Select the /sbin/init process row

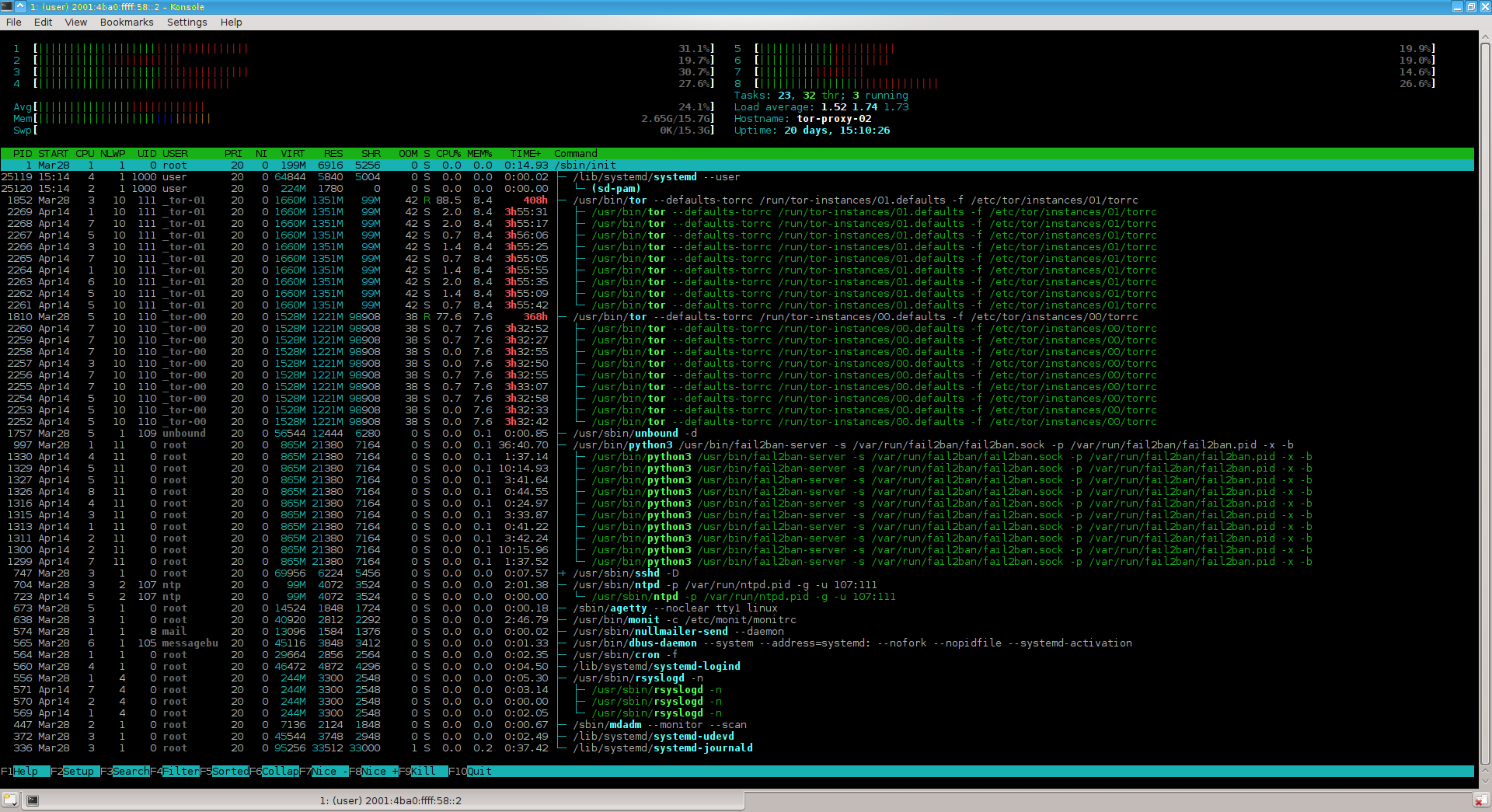coord(737,165)
